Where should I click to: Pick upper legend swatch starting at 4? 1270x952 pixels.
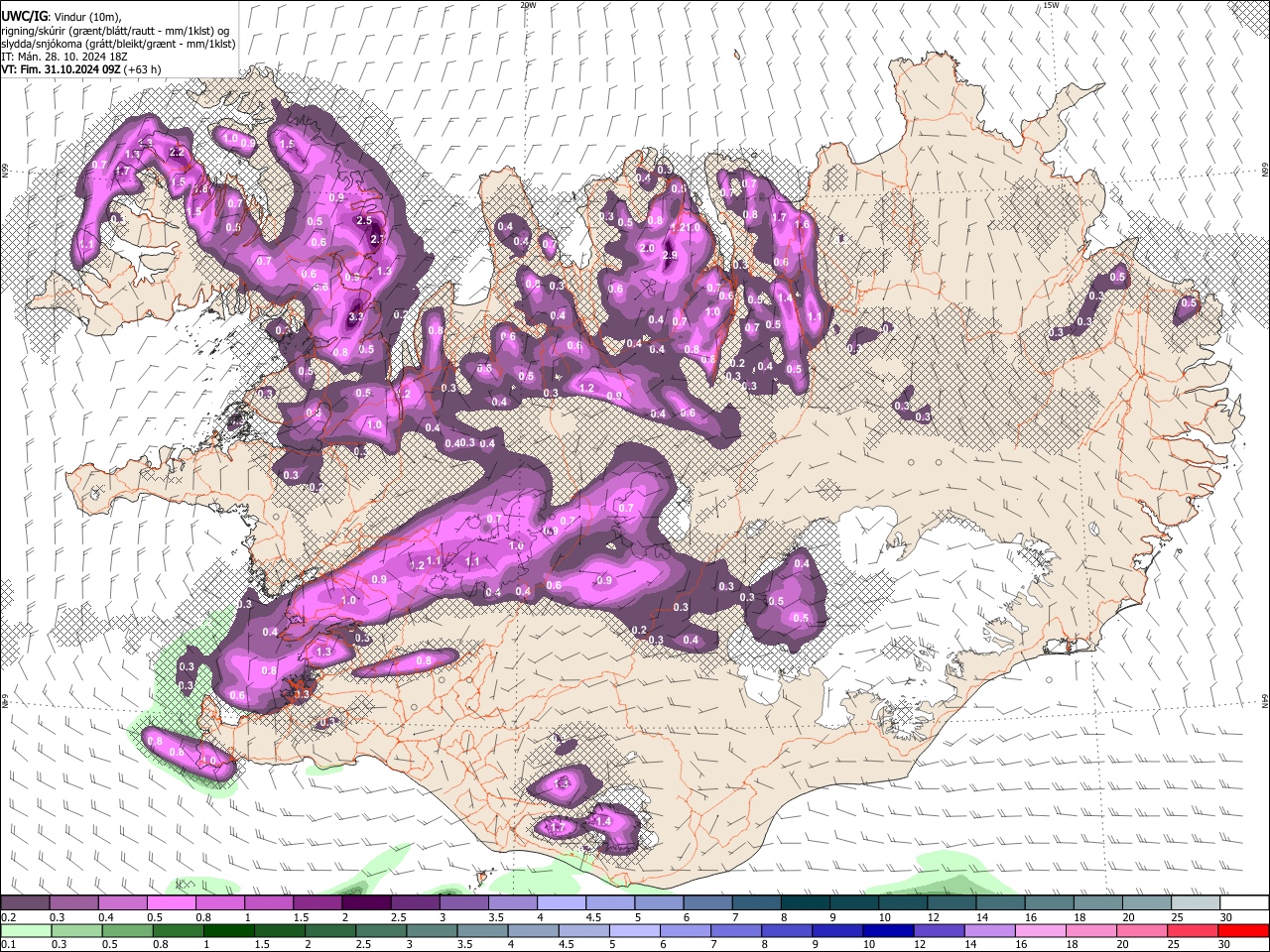click(561, 903)
